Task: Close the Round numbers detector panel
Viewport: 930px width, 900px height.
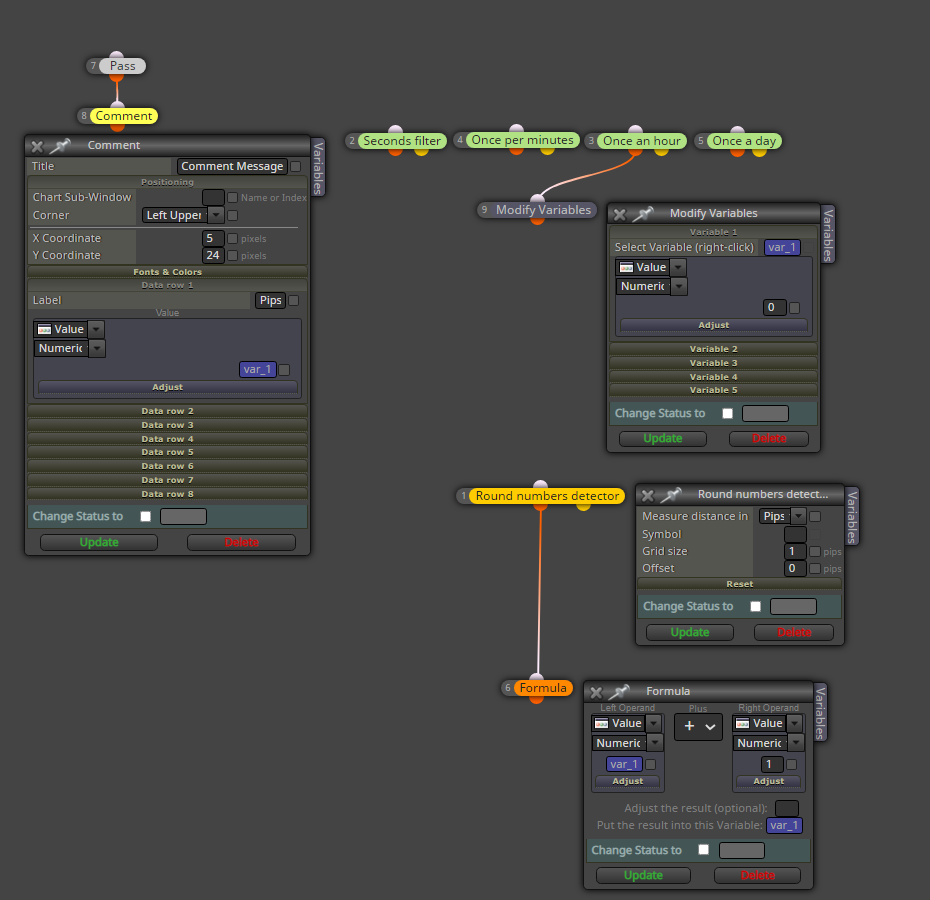Action: coord(648,495)
